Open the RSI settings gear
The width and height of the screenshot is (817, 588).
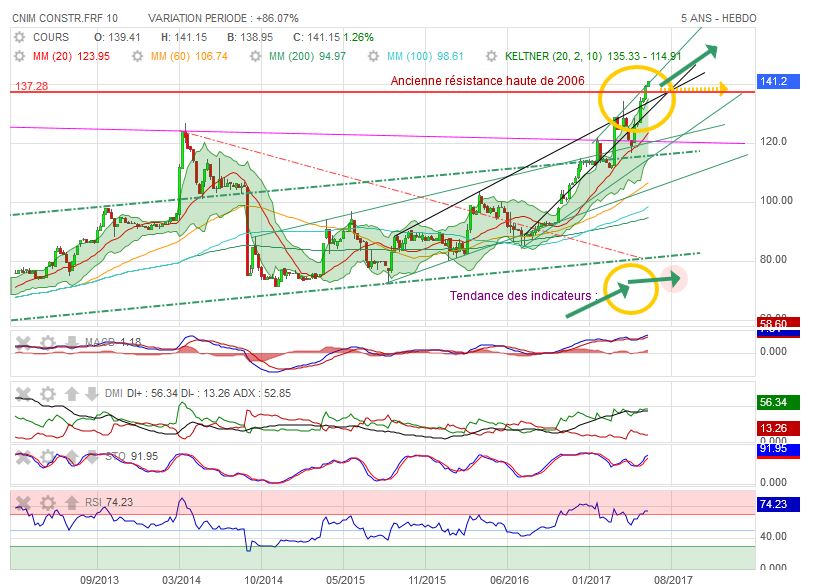(47, 503)
